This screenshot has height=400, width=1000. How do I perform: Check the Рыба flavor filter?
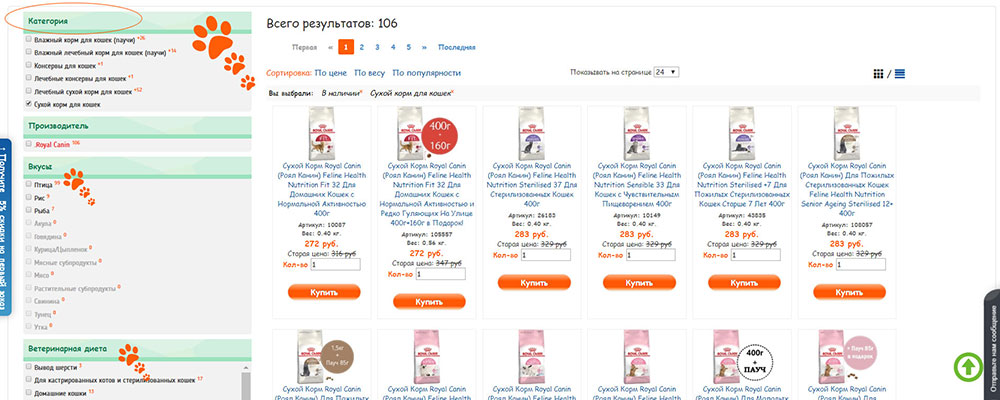[29, 210]
